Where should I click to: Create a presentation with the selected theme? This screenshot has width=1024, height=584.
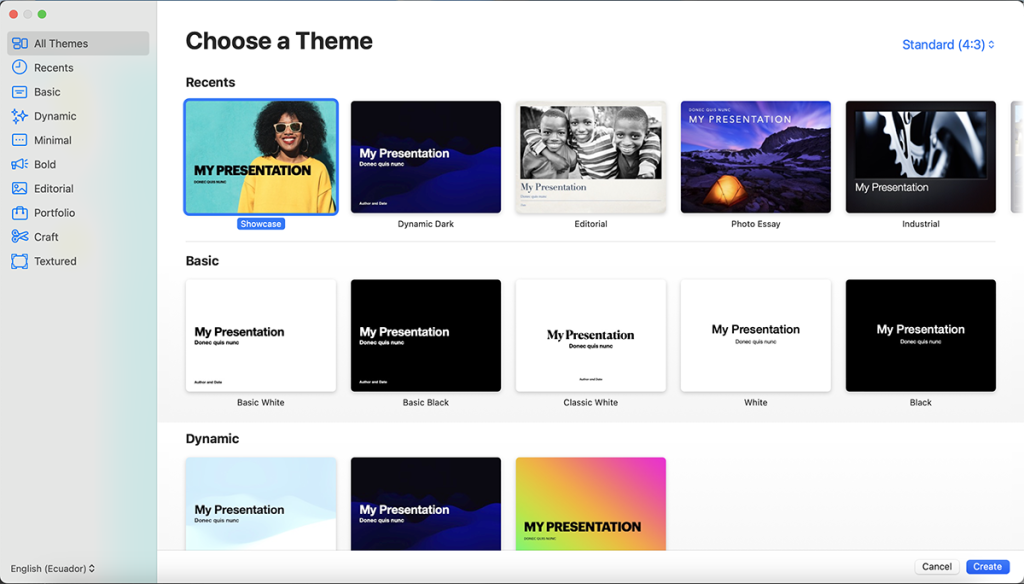[x=986, y=566]
